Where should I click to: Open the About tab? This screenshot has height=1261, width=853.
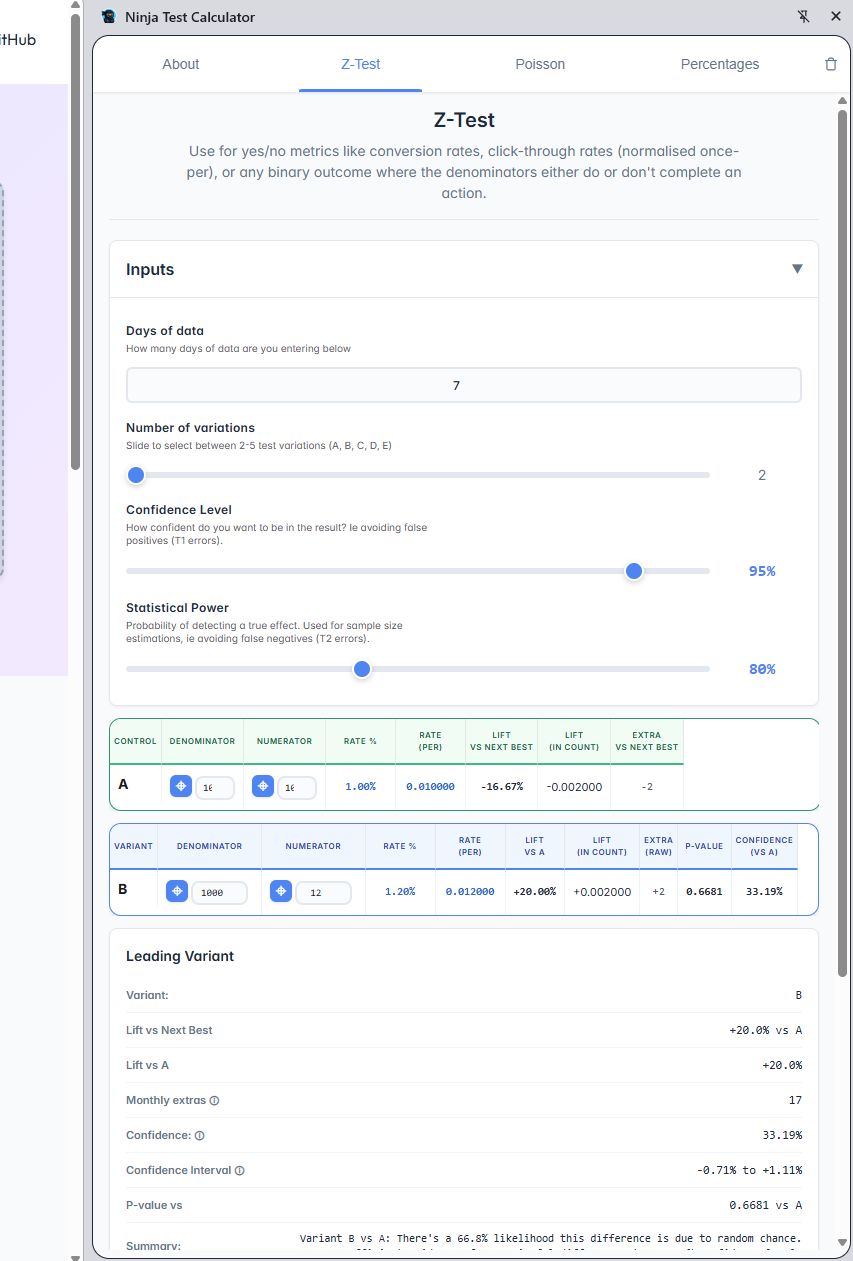pos(181,64)
